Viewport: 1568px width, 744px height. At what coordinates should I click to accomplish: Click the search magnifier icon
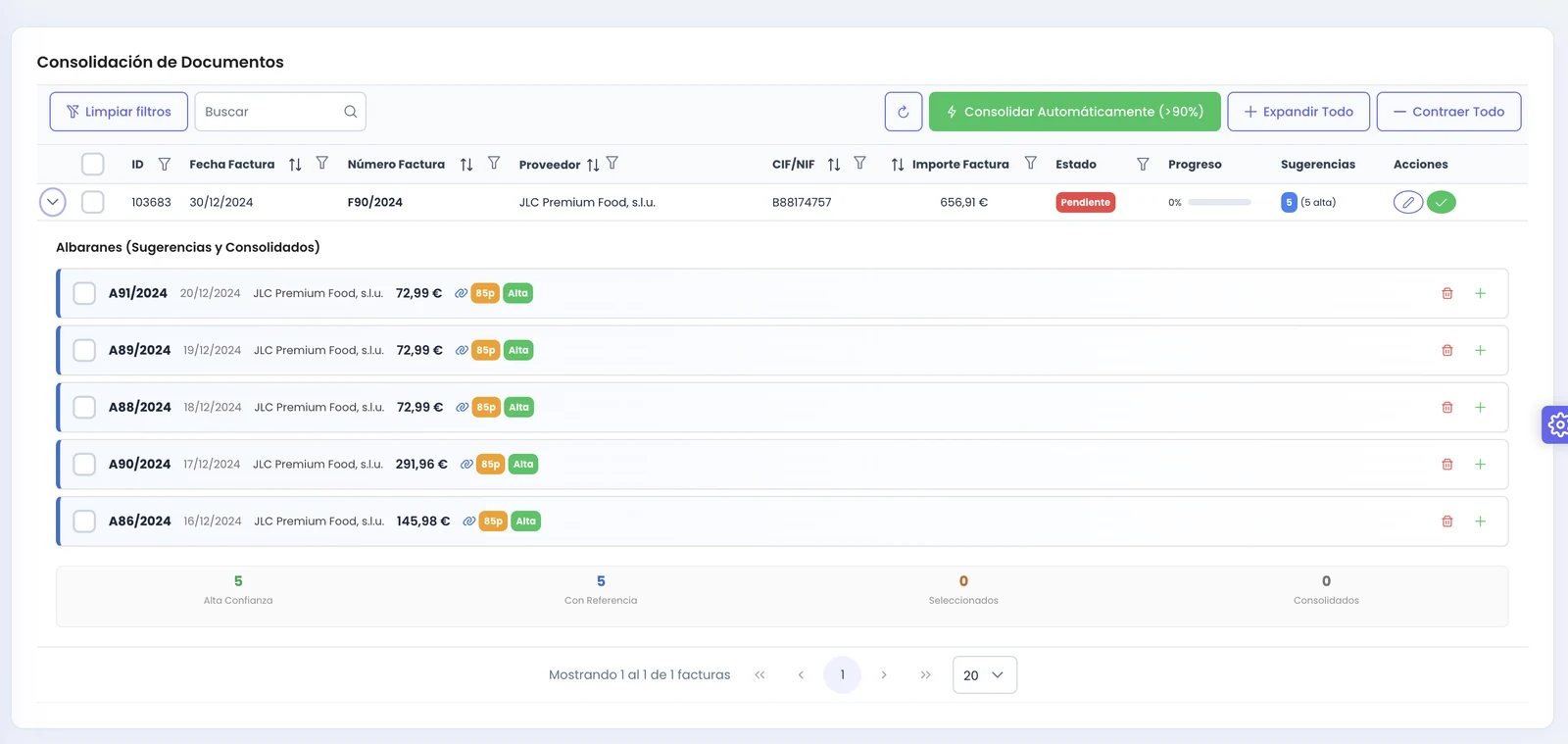350,112
